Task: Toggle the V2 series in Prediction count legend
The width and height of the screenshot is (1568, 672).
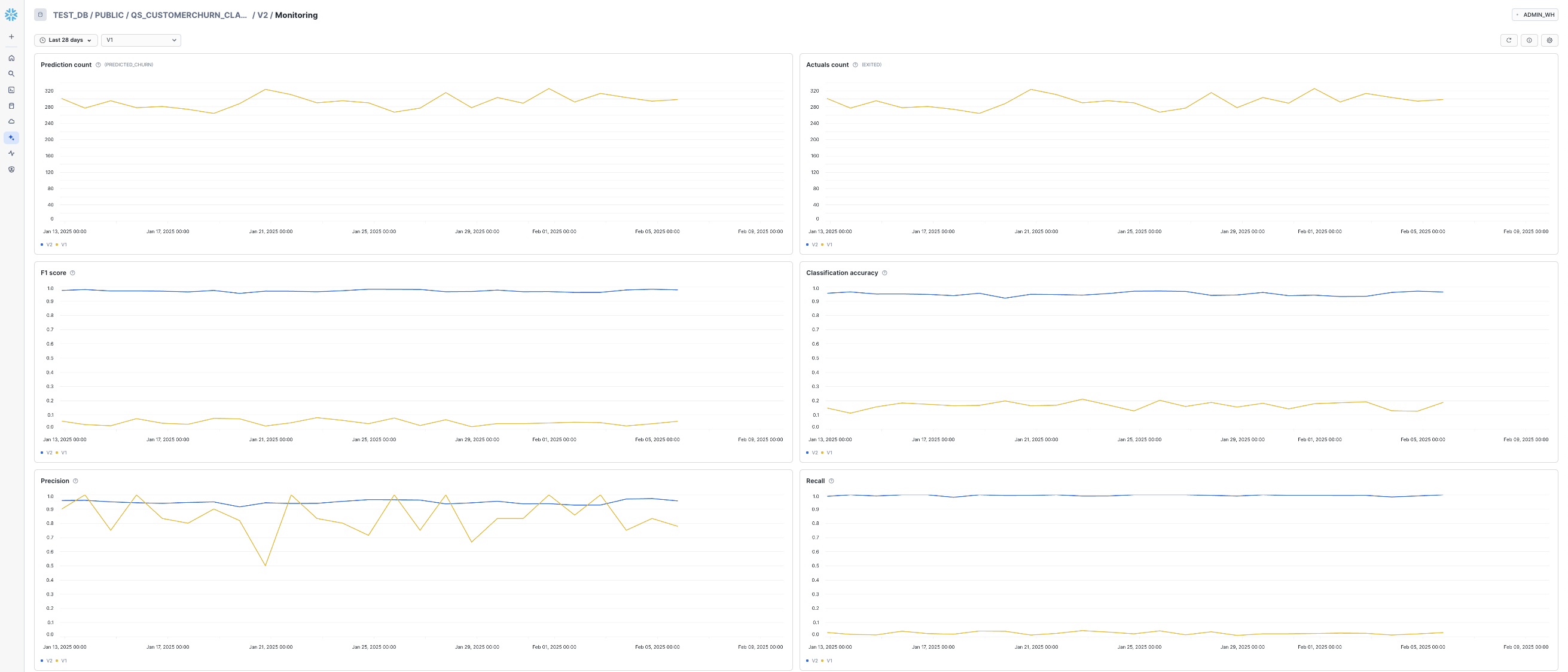Action: tap(45, 244)
